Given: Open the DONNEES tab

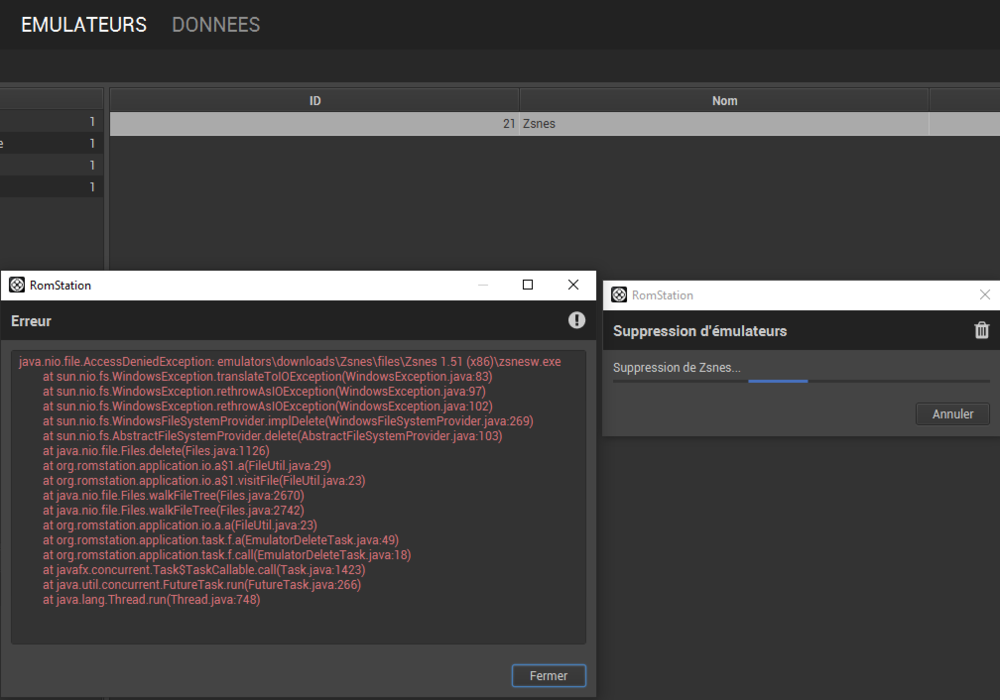Looking at the screenshot, I should pos(216,25).
